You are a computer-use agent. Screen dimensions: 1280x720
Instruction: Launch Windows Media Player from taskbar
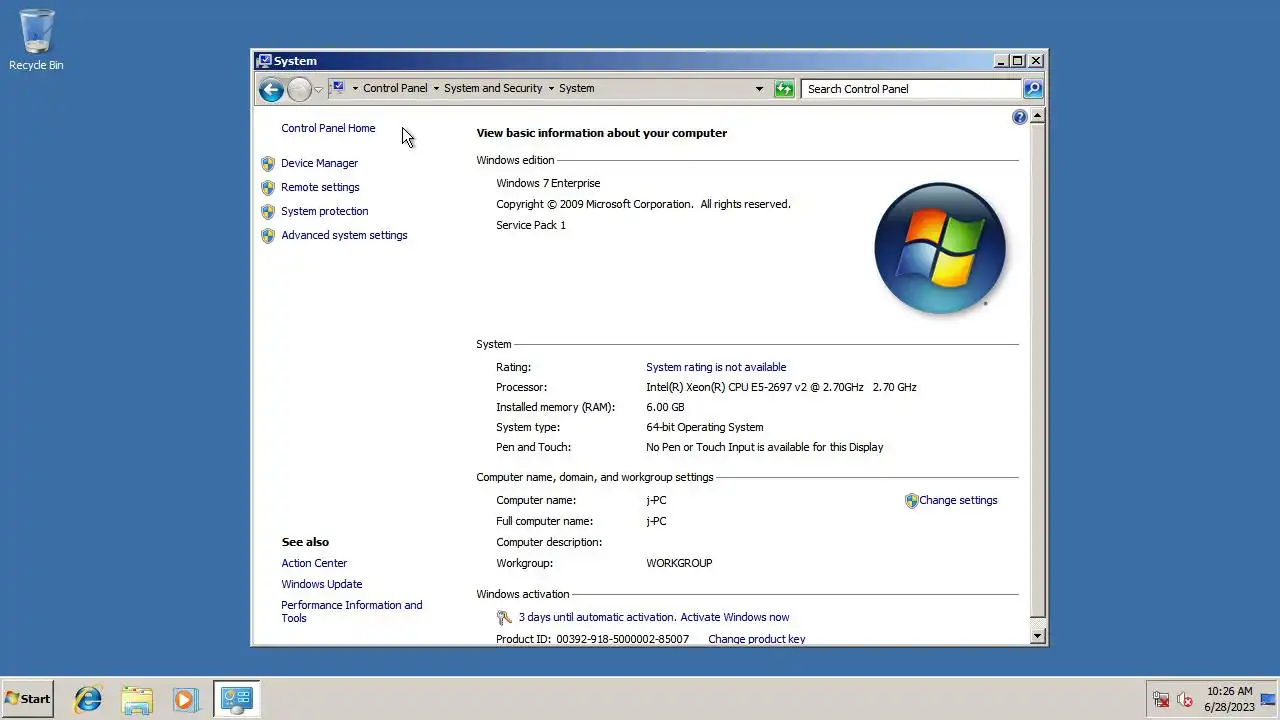coord(185,699)
